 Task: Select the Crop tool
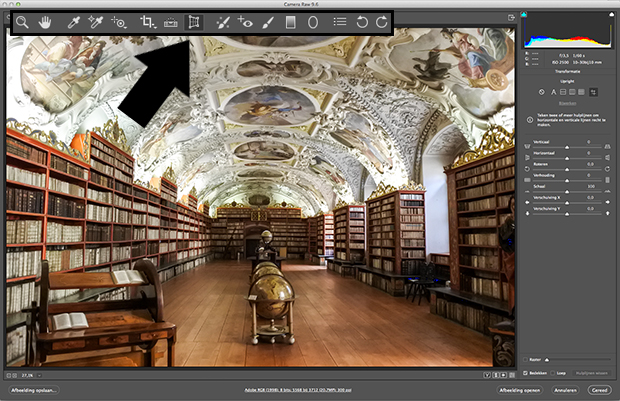coord(148,23)
